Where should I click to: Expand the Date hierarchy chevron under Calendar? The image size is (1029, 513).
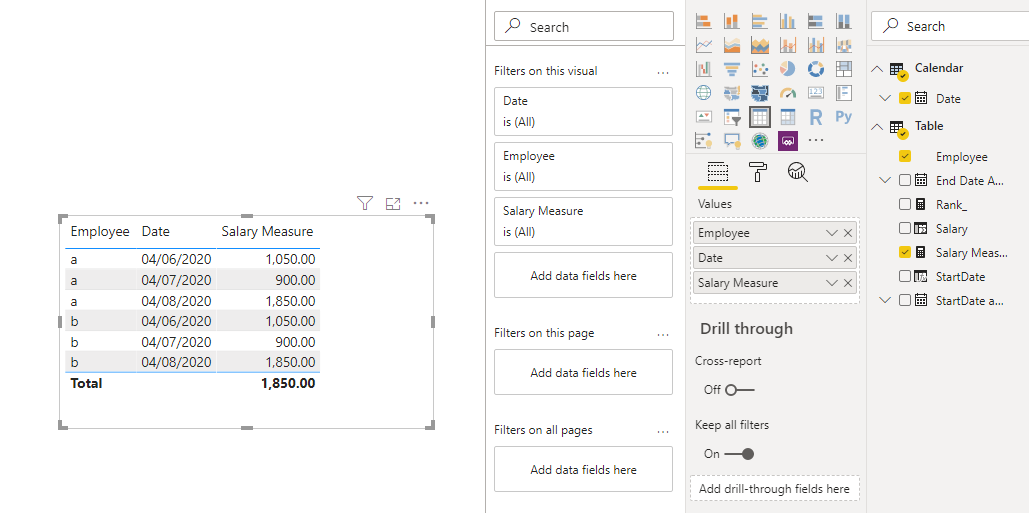pyautogui.click(x=885, y=98)
